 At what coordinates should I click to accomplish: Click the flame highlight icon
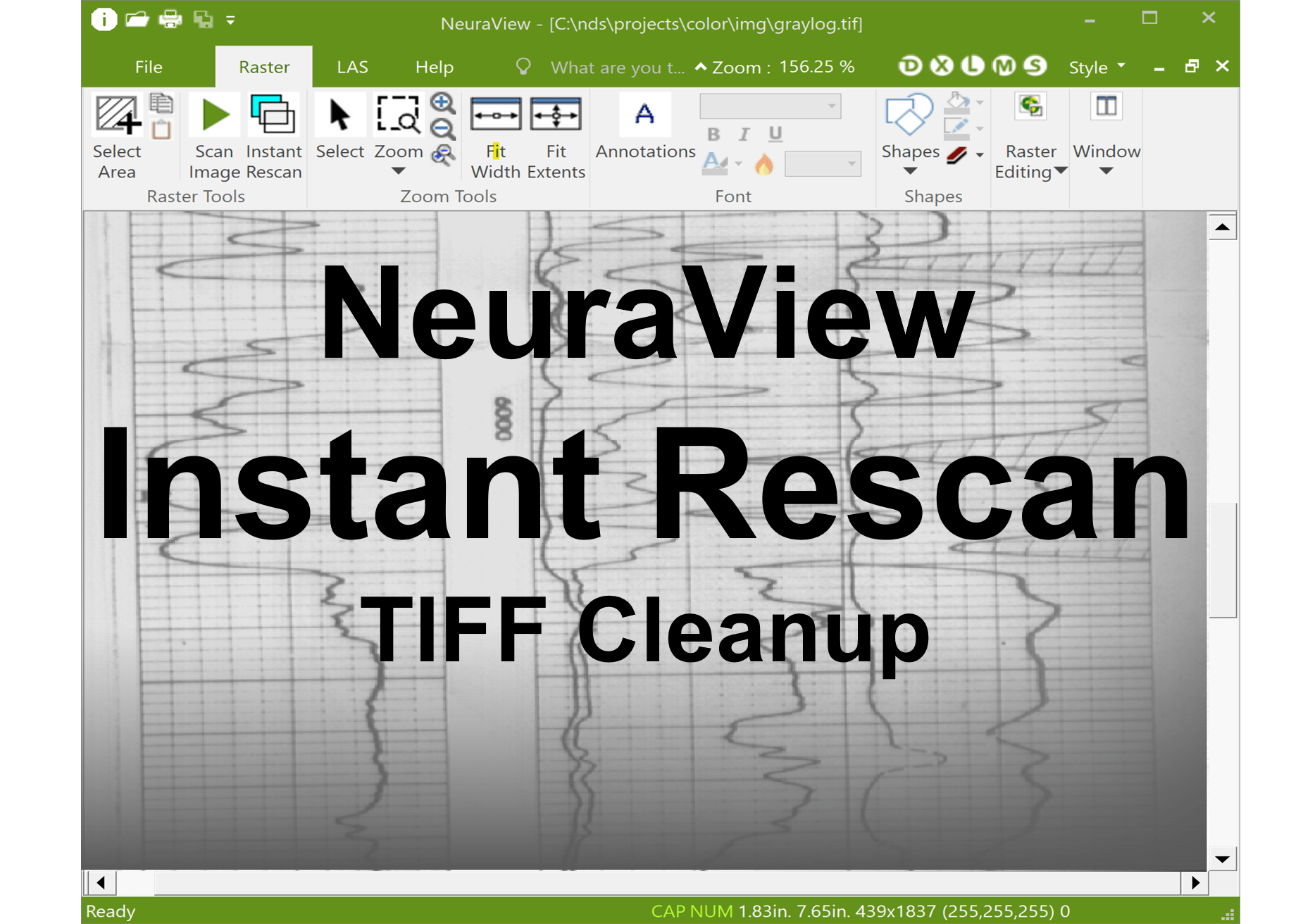point(764,164)
